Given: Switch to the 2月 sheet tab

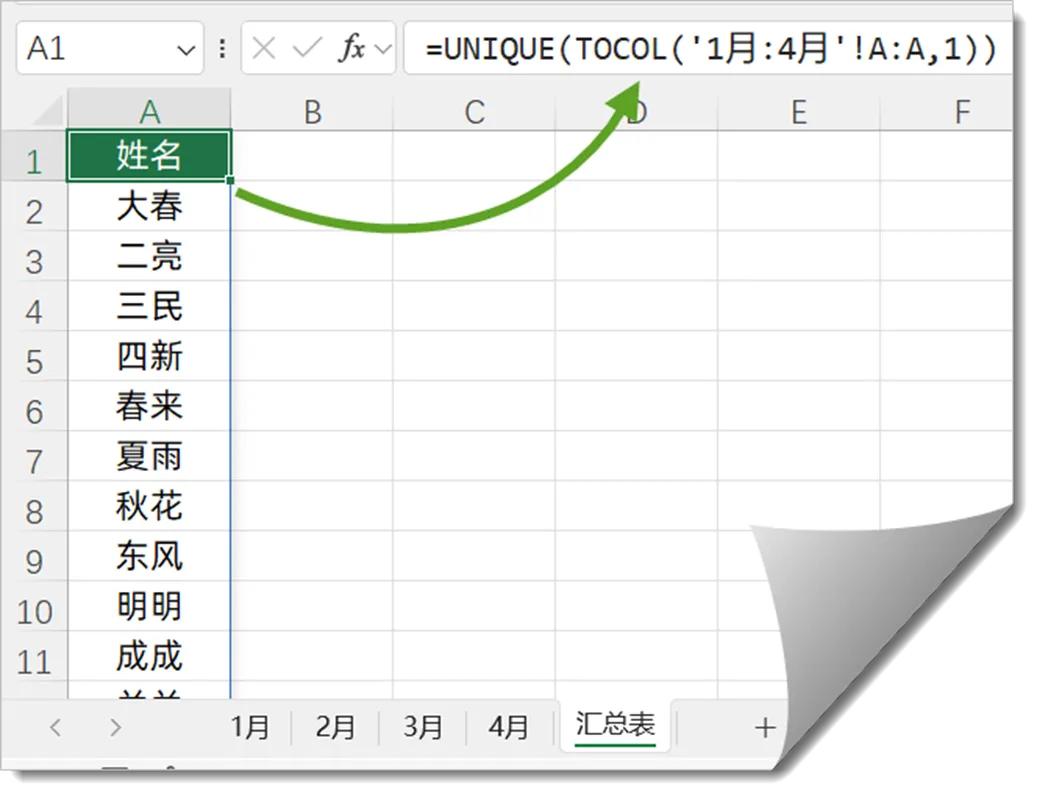Looking at the screenshot, I should pos(335,727).
